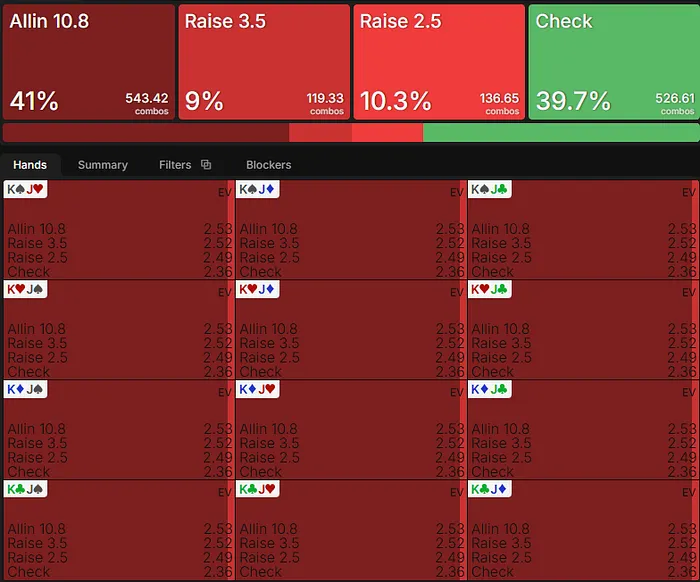700x582 pixels.
Task: Click the 119.33 combos value
Action: click(x=325, y=98)
